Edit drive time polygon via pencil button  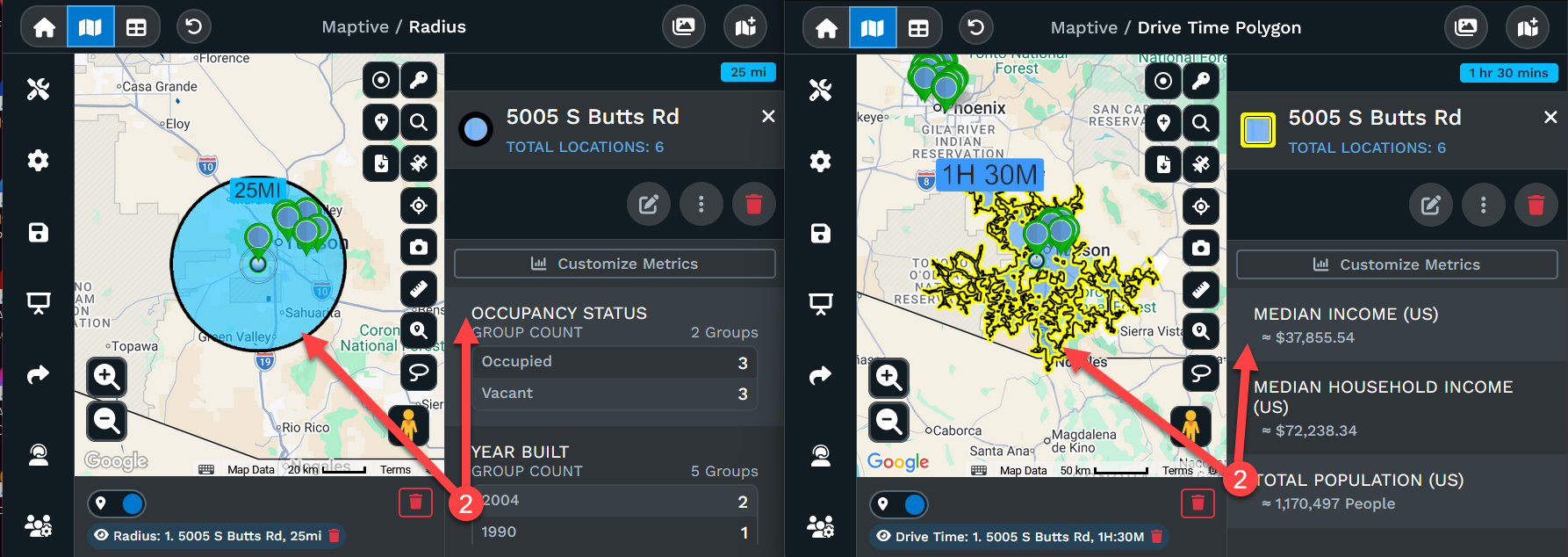1431,206
